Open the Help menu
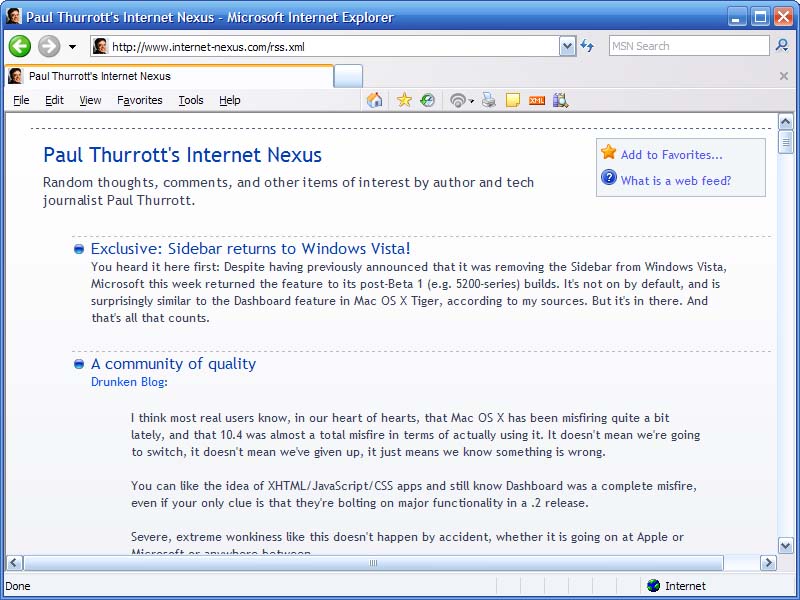 230,100
